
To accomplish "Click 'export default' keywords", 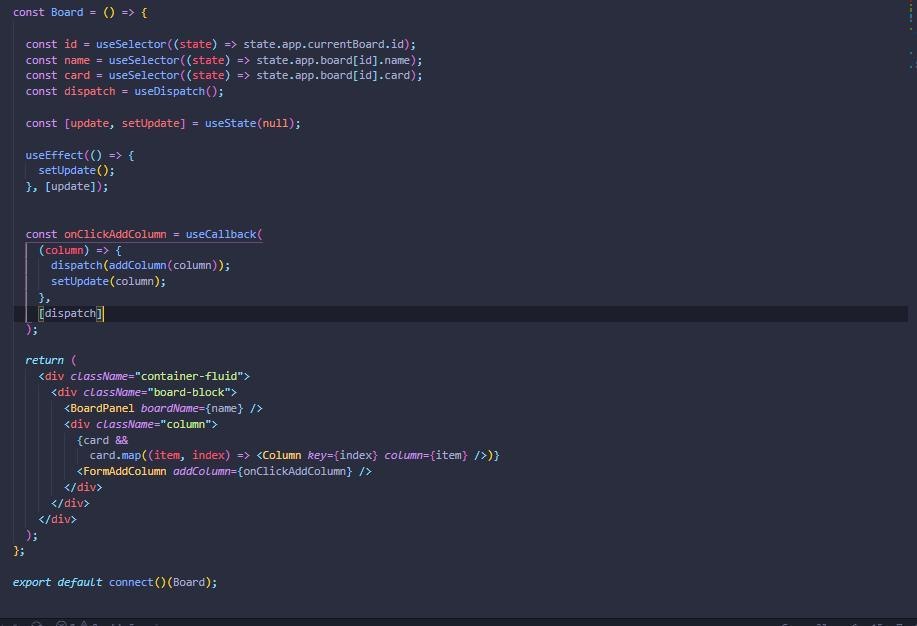I will [x=57, y=583].
